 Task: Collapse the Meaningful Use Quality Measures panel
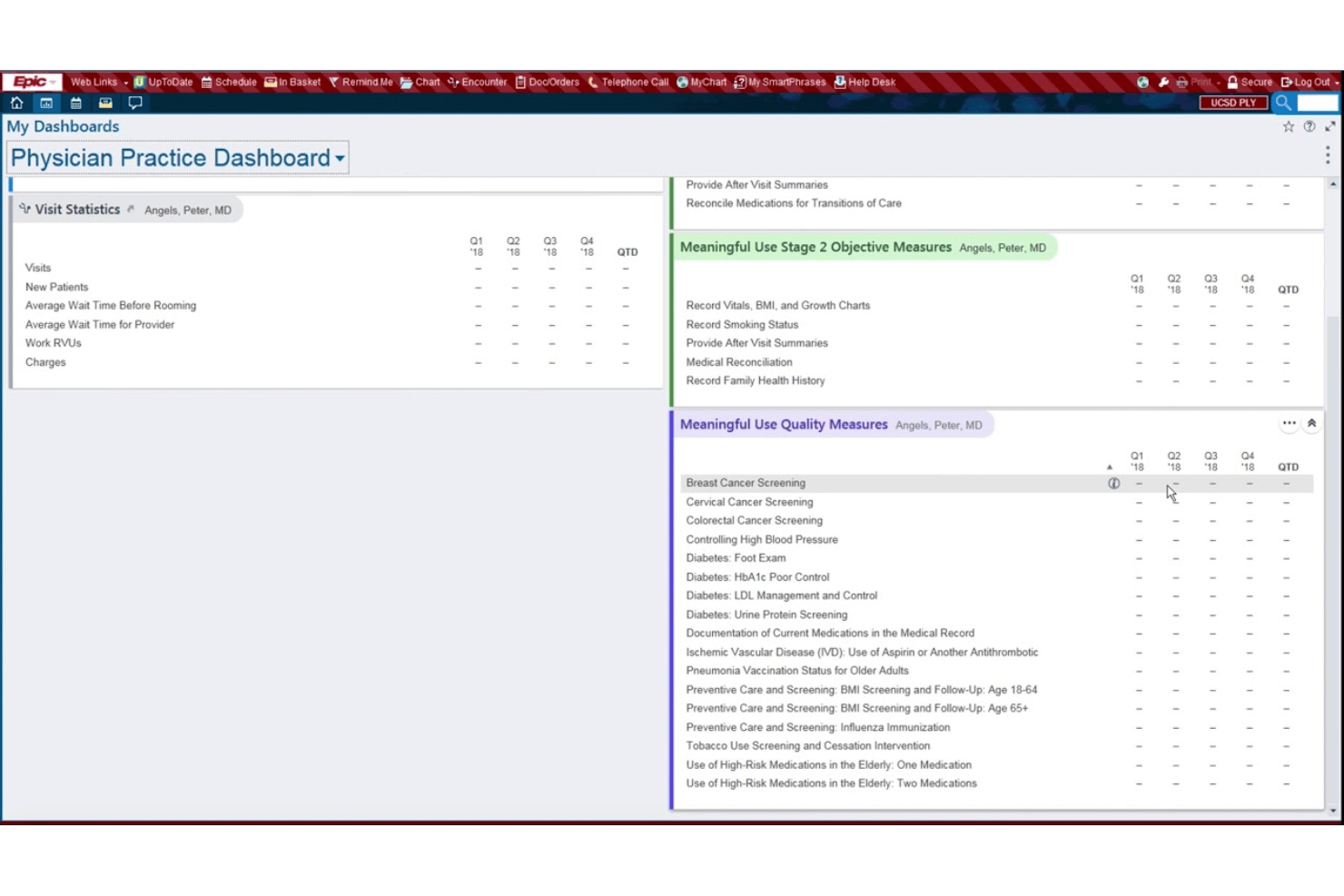tap(1311, 423)
